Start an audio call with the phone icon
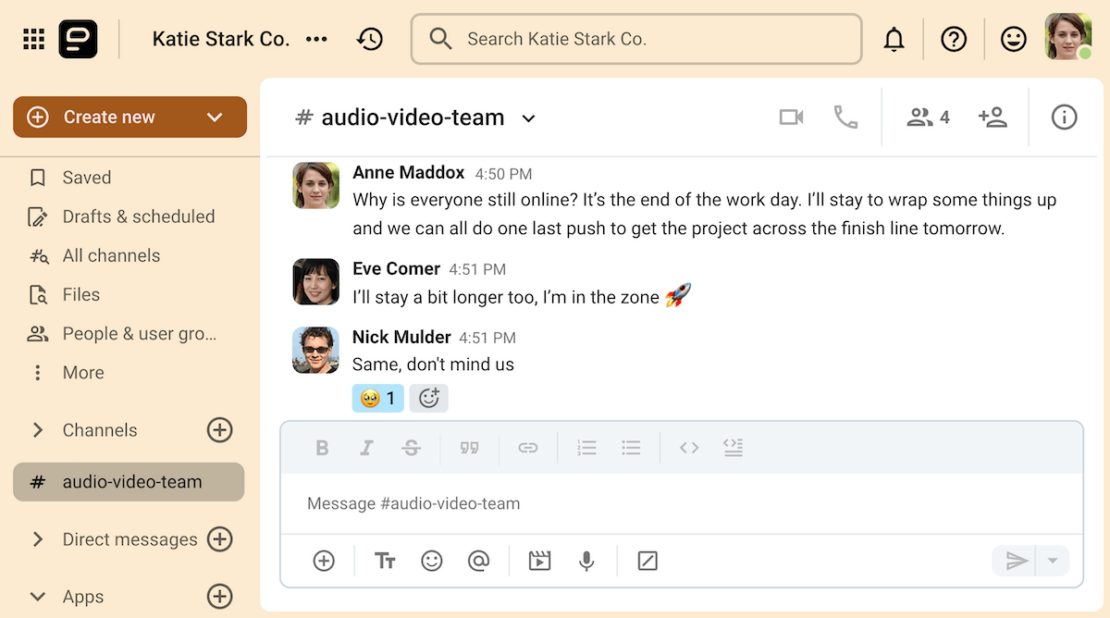The image size is (1110, 618). tap(846, 117)
